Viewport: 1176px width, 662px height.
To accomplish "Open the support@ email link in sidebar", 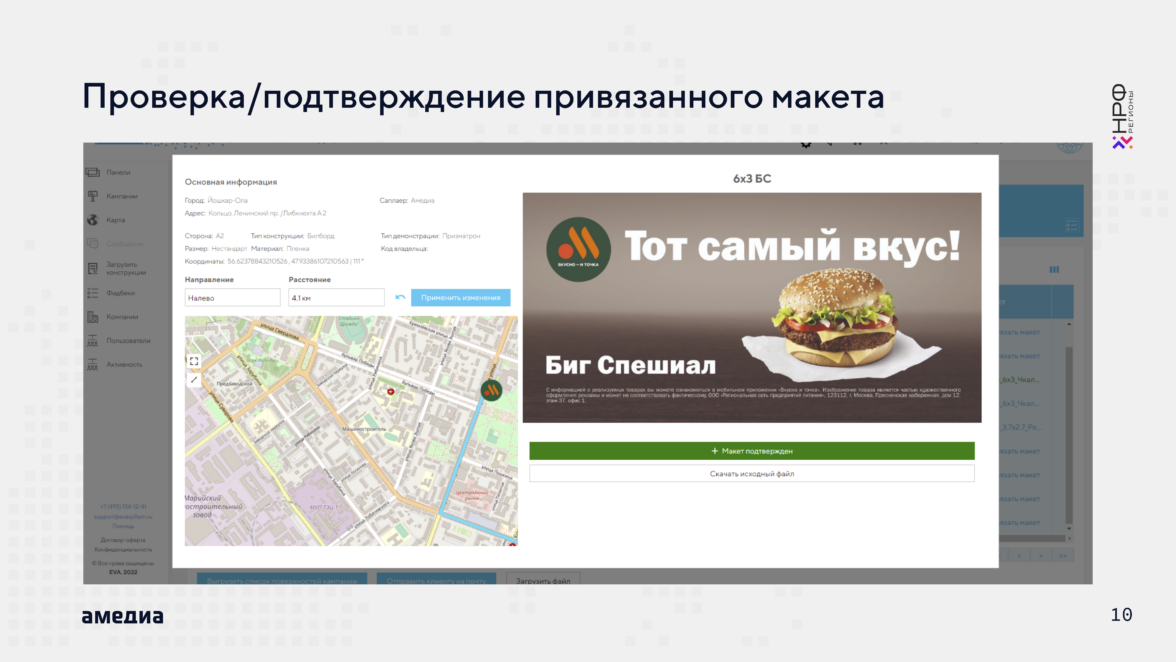I will (123, 517).
